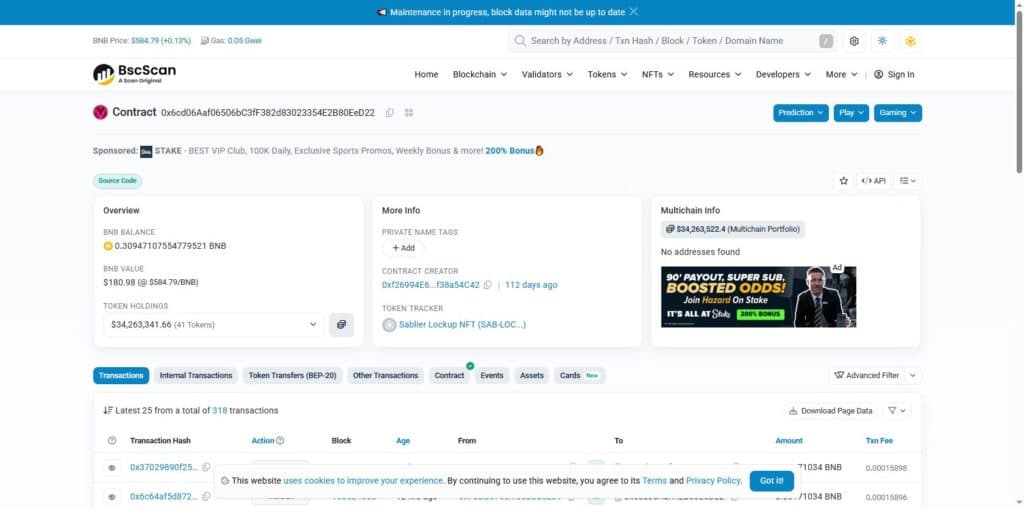Expand the Resources menu
This screenshot has height=508, width=1024.
715,74
